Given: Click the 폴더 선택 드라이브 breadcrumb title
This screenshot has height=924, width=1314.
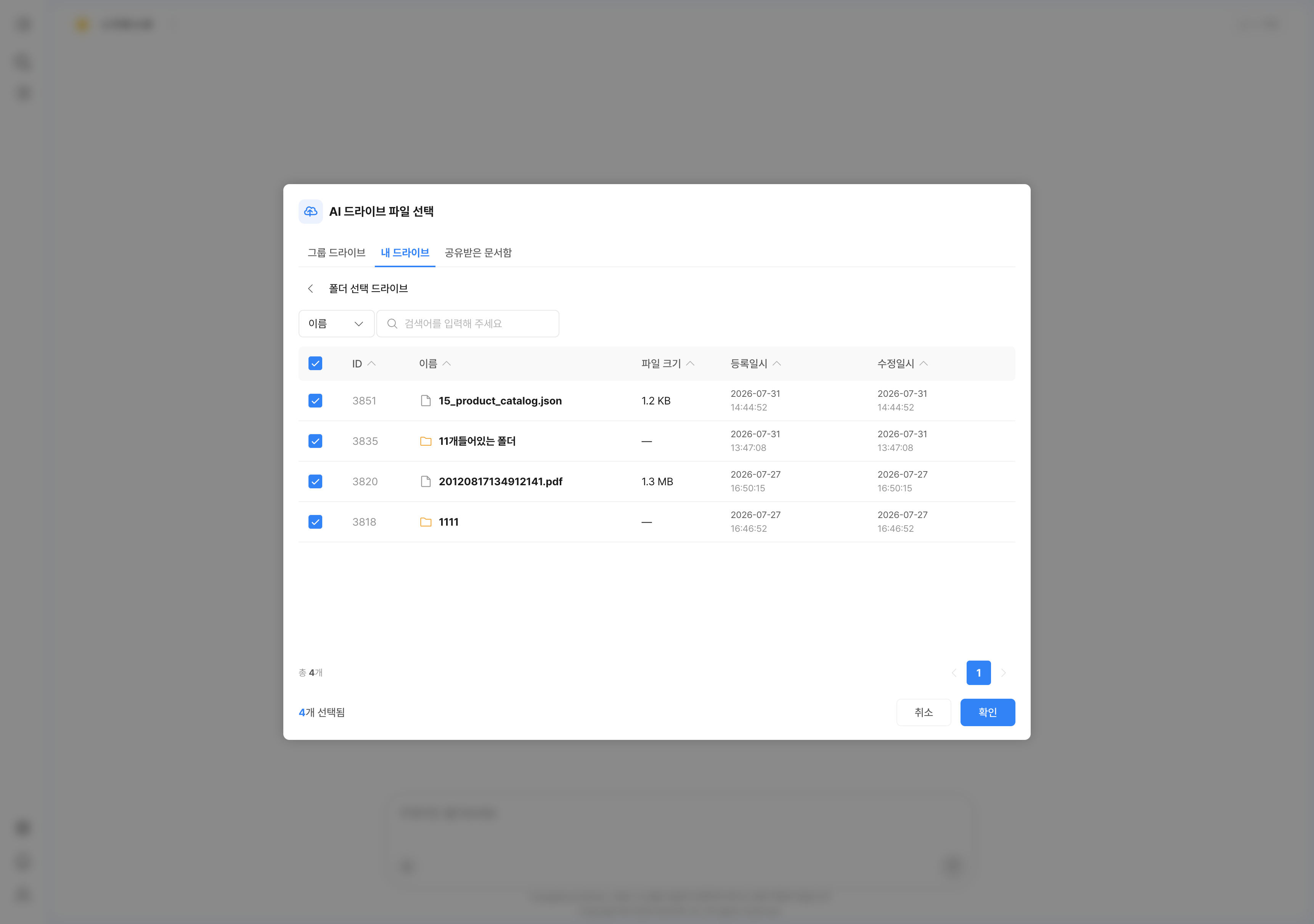Looking at the screenshot, I should [368, 288].
